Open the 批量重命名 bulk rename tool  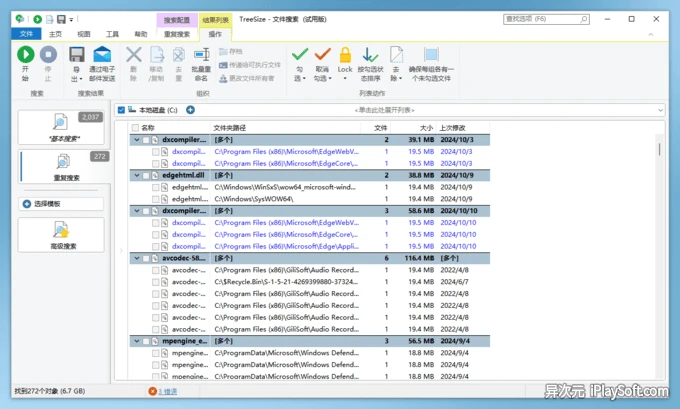pos(201,64)
